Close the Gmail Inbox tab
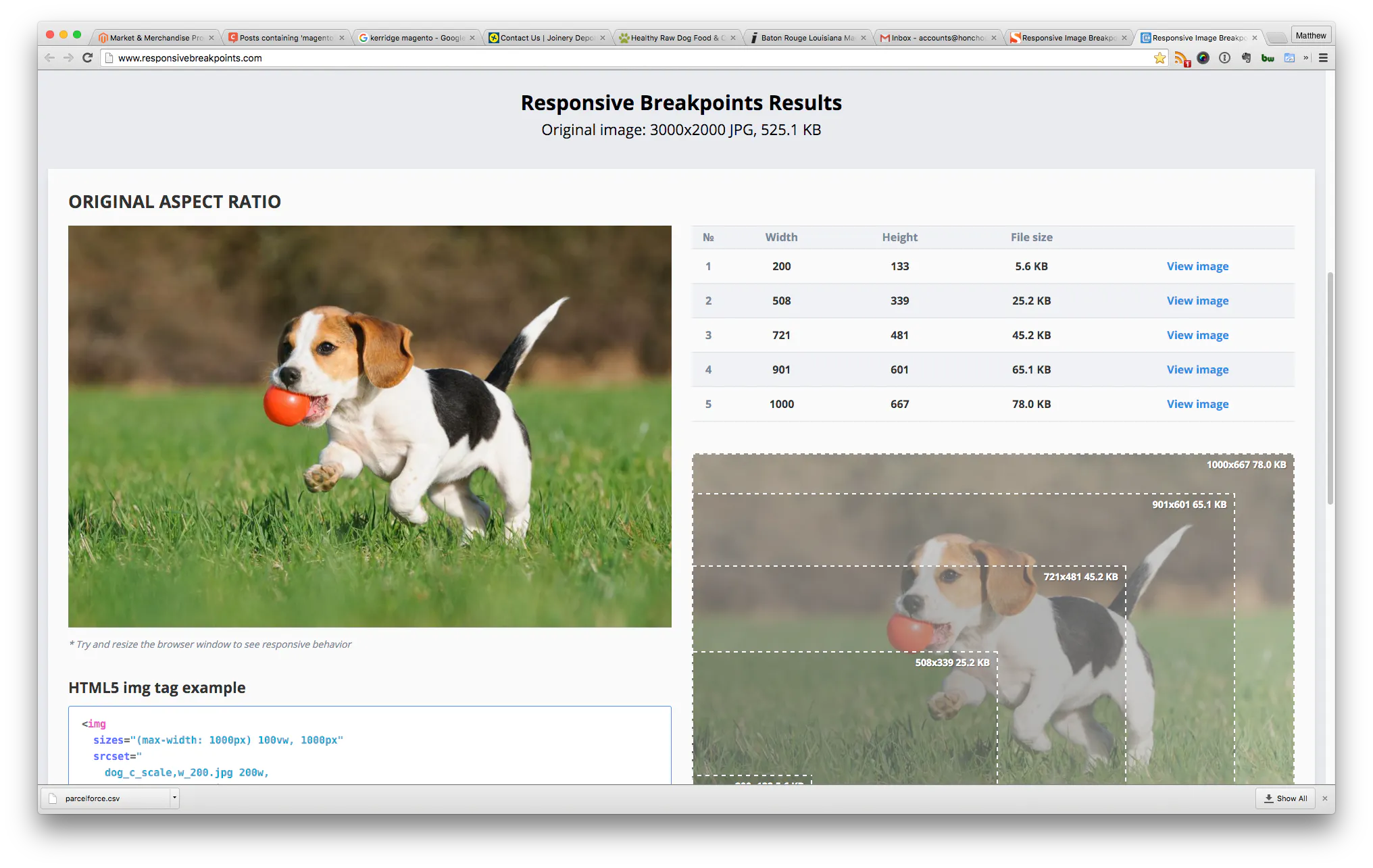 tap(994, 38)
